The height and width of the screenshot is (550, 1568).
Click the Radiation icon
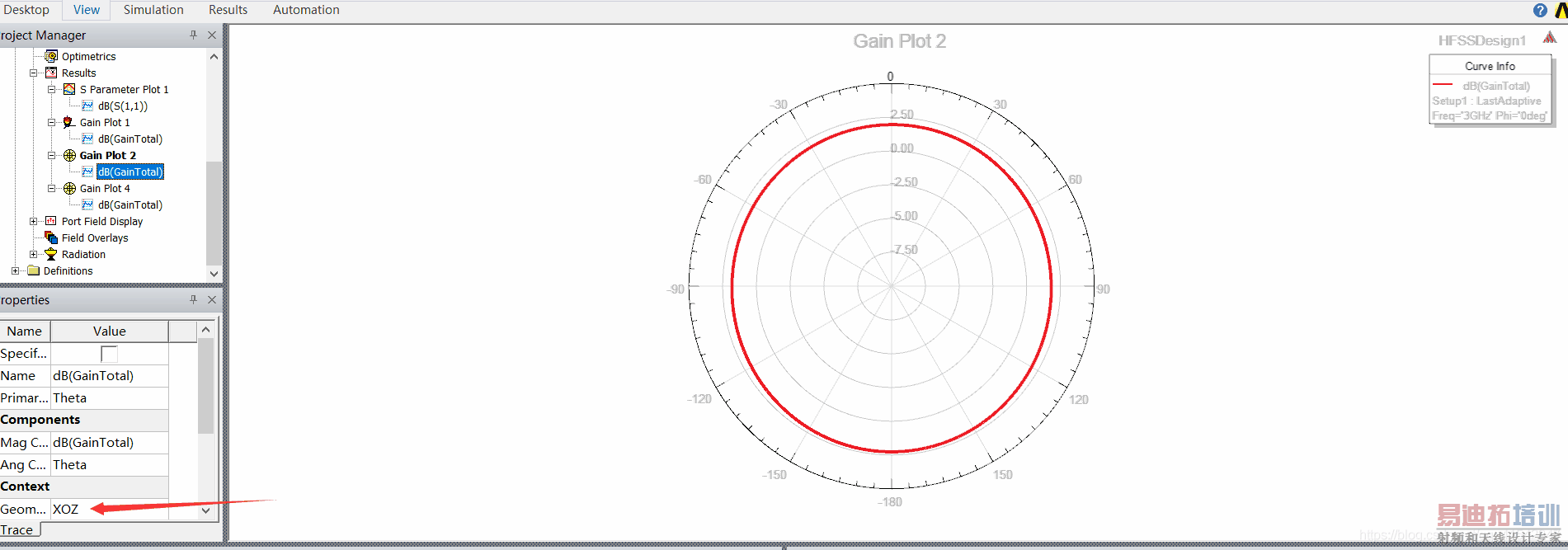click(51, 254)
